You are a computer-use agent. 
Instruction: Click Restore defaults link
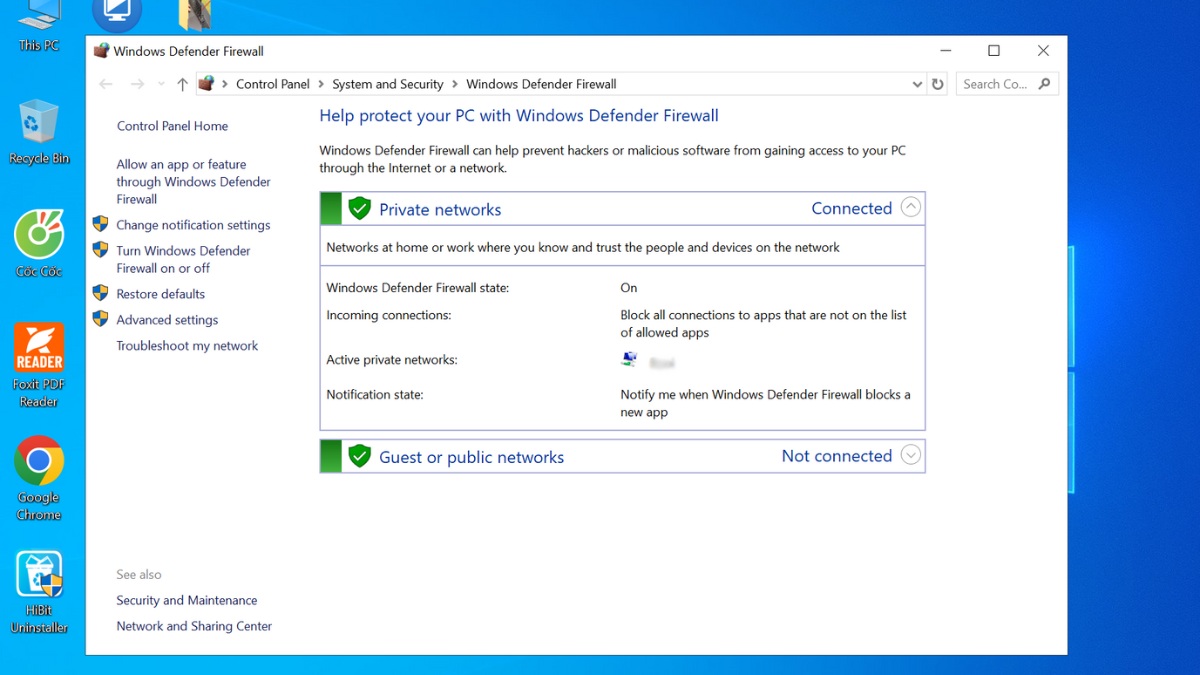click(x=160, y=294)
